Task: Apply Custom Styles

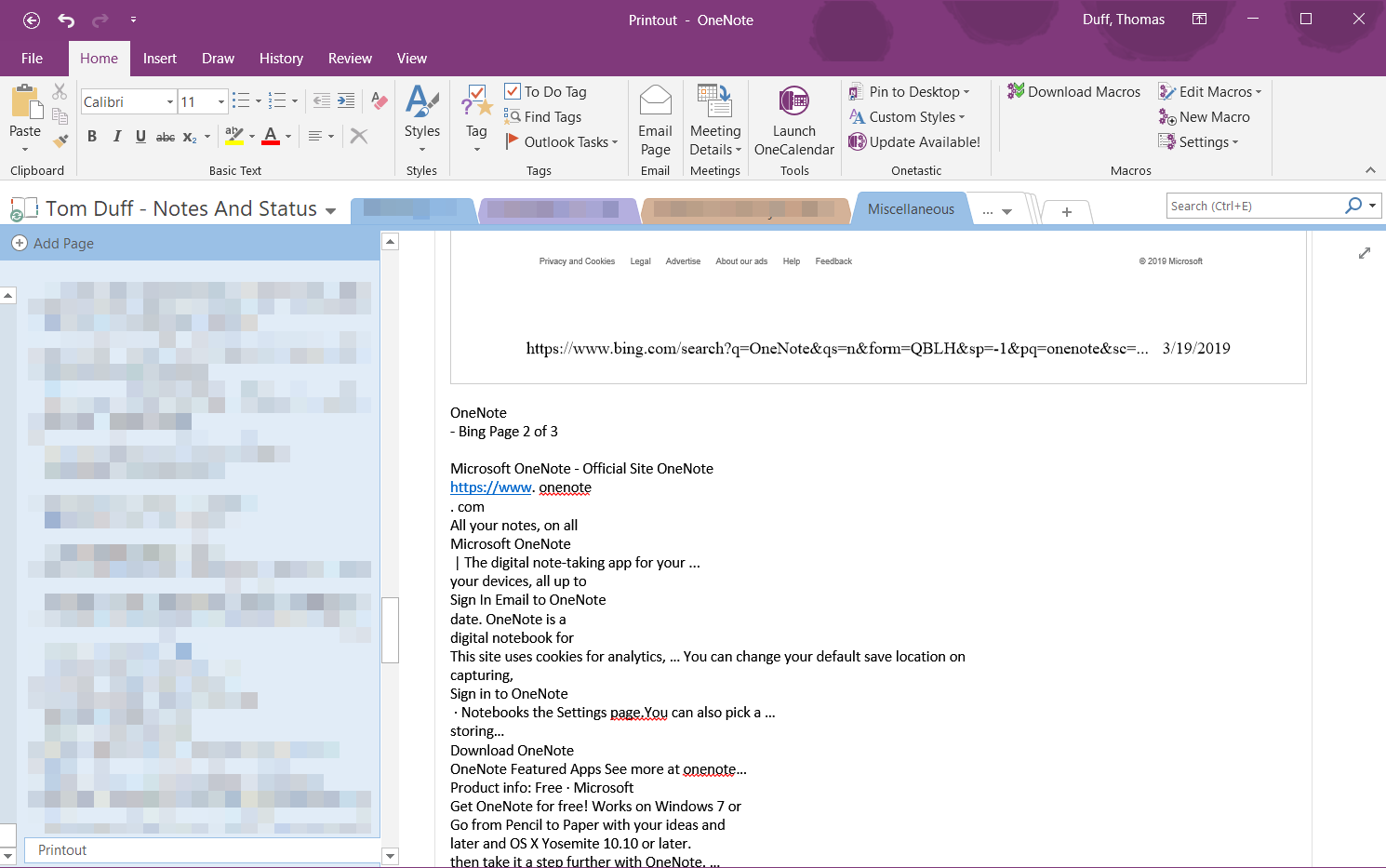Action: (x=907, y=116)
